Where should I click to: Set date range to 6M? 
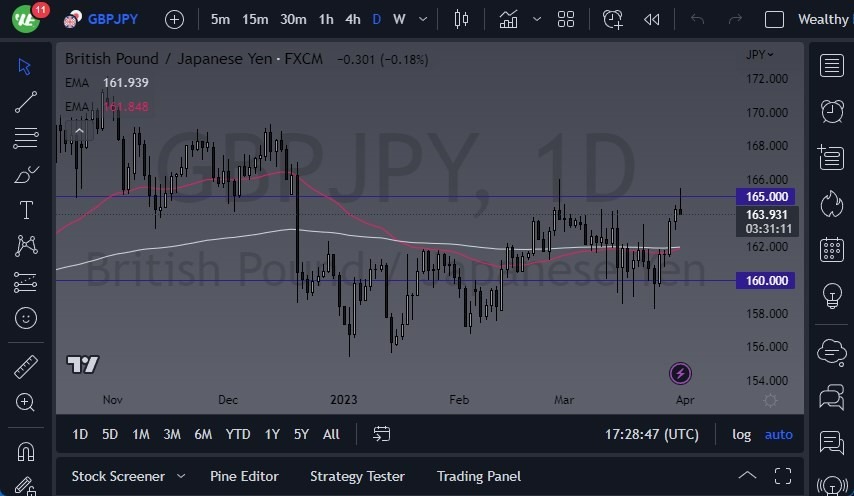[x=203, y=434]
